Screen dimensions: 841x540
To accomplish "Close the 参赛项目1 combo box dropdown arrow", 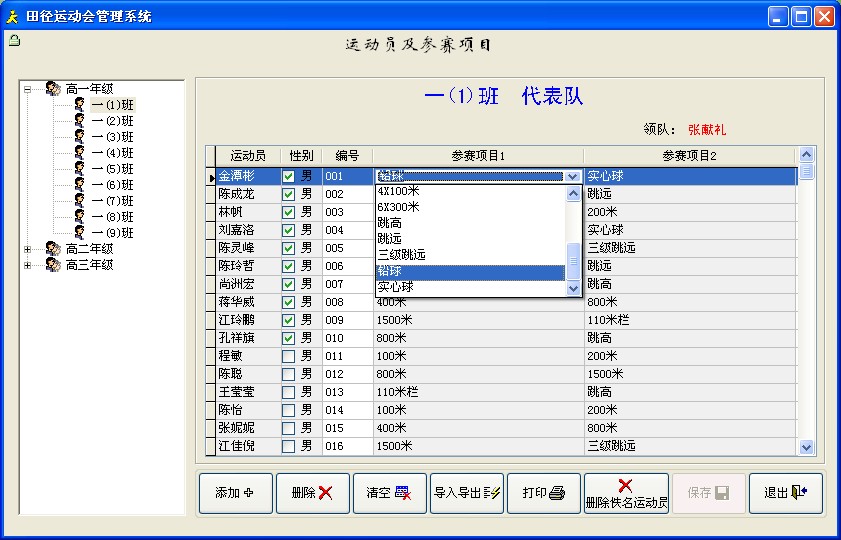I will [573, 176].
